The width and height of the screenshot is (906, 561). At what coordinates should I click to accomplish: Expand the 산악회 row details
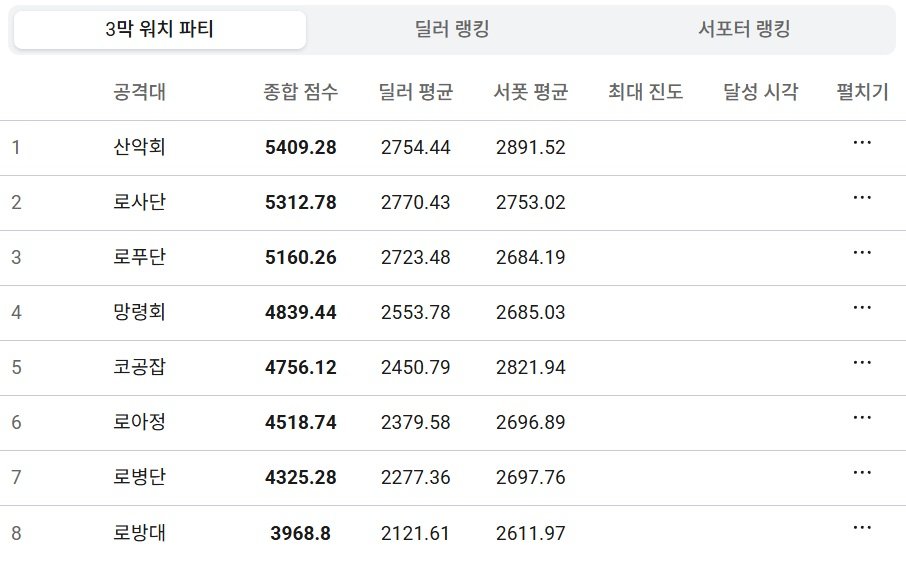click(862, 143)
